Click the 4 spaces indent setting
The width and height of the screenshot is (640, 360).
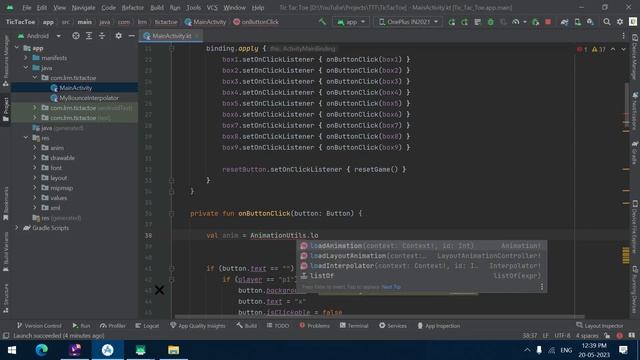(x=587, y=336)
